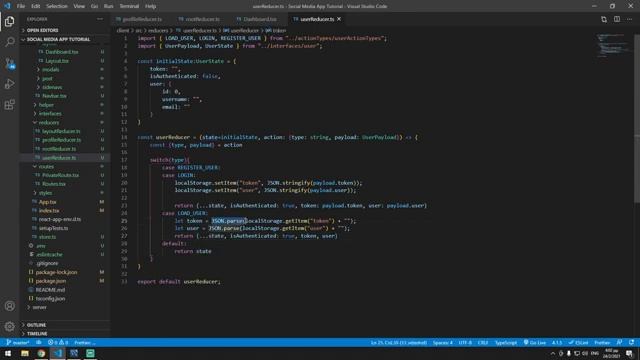Open package.json in the explorer tree
640x360 pixels.
point(51,281)
